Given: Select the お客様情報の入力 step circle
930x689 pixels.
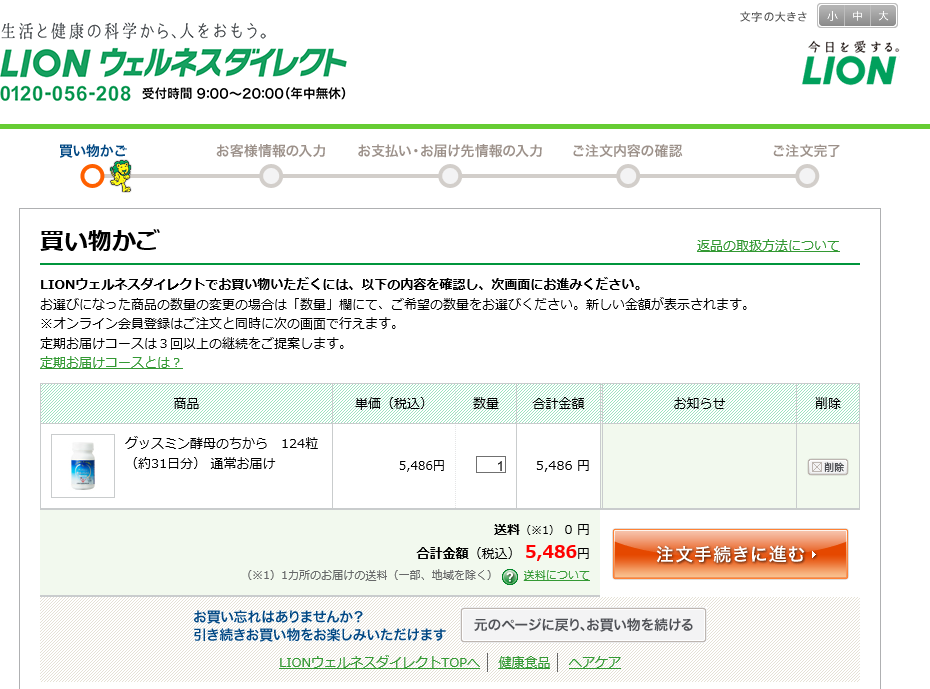Looking at the screenshot, I should [271, 176].
